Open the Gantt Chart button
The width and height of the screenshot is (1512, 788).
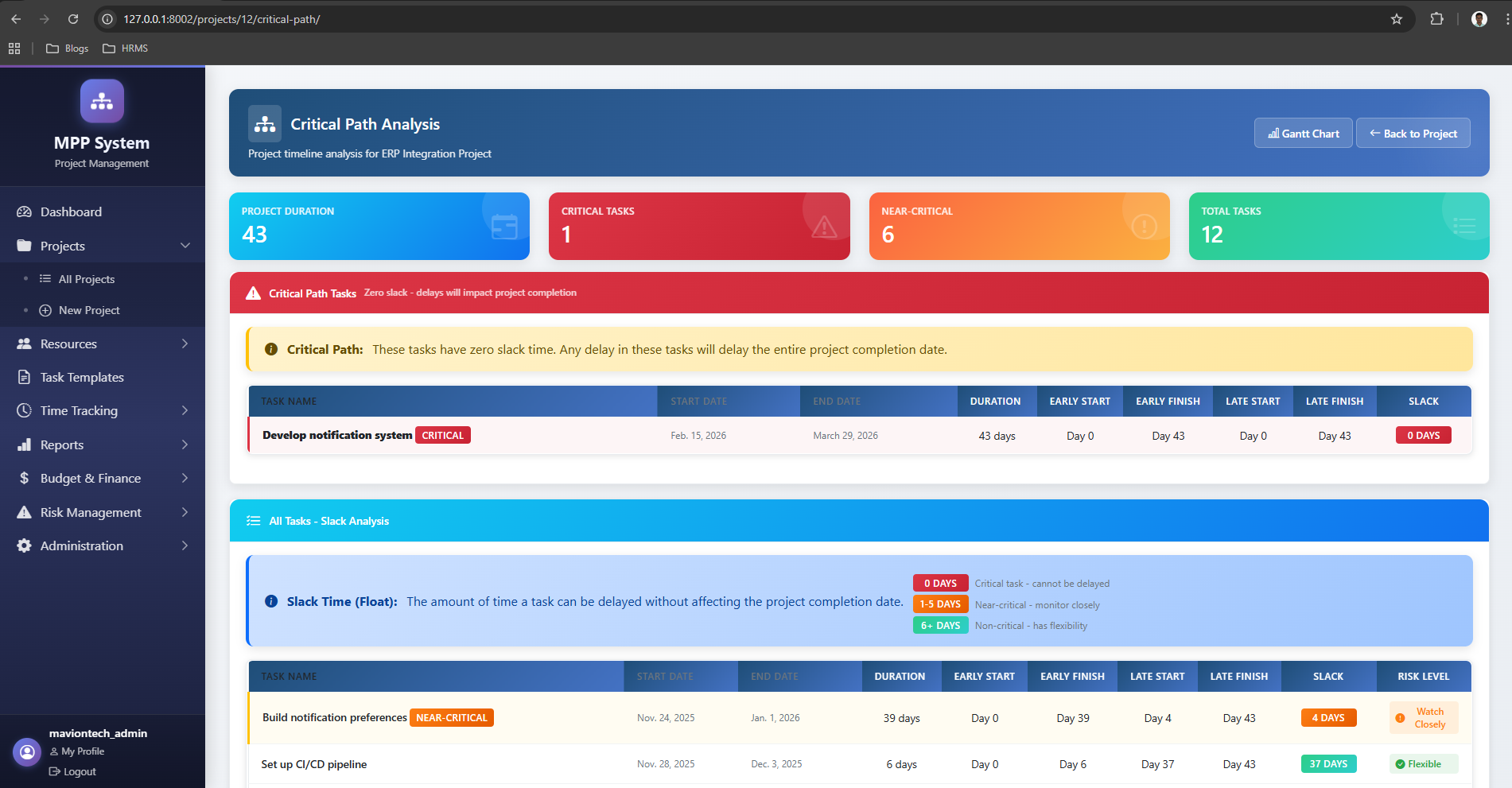tap(1304, 134)
